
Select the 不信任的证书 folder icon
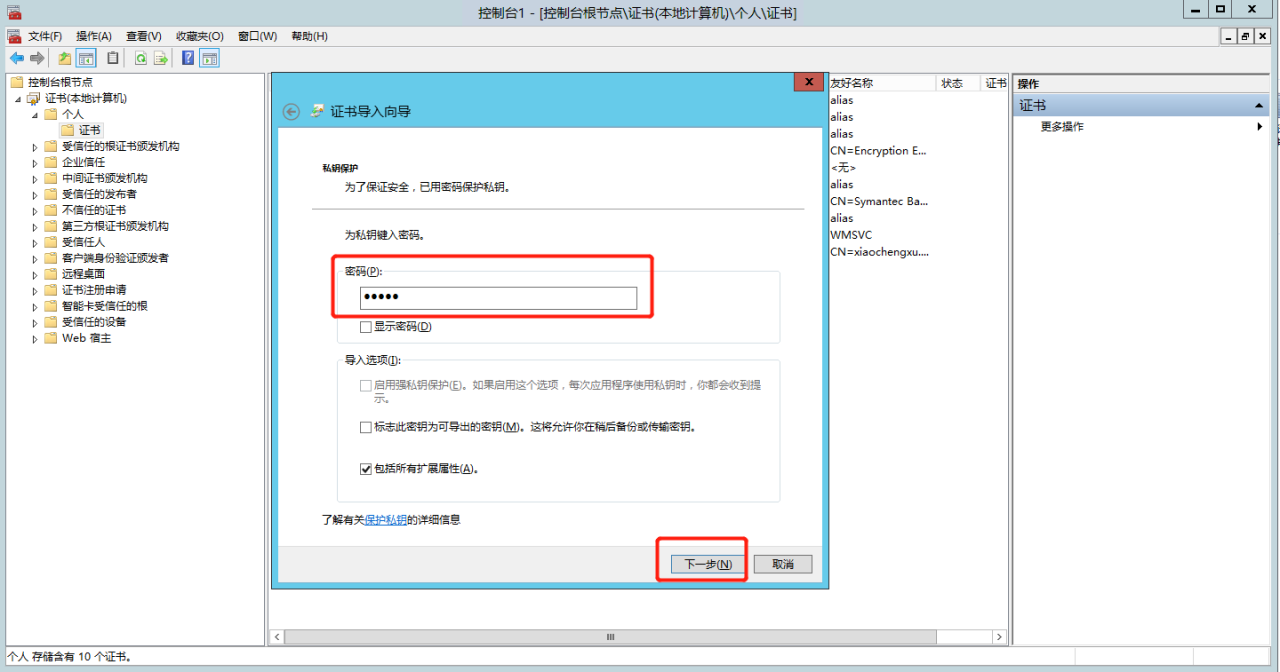51,210
